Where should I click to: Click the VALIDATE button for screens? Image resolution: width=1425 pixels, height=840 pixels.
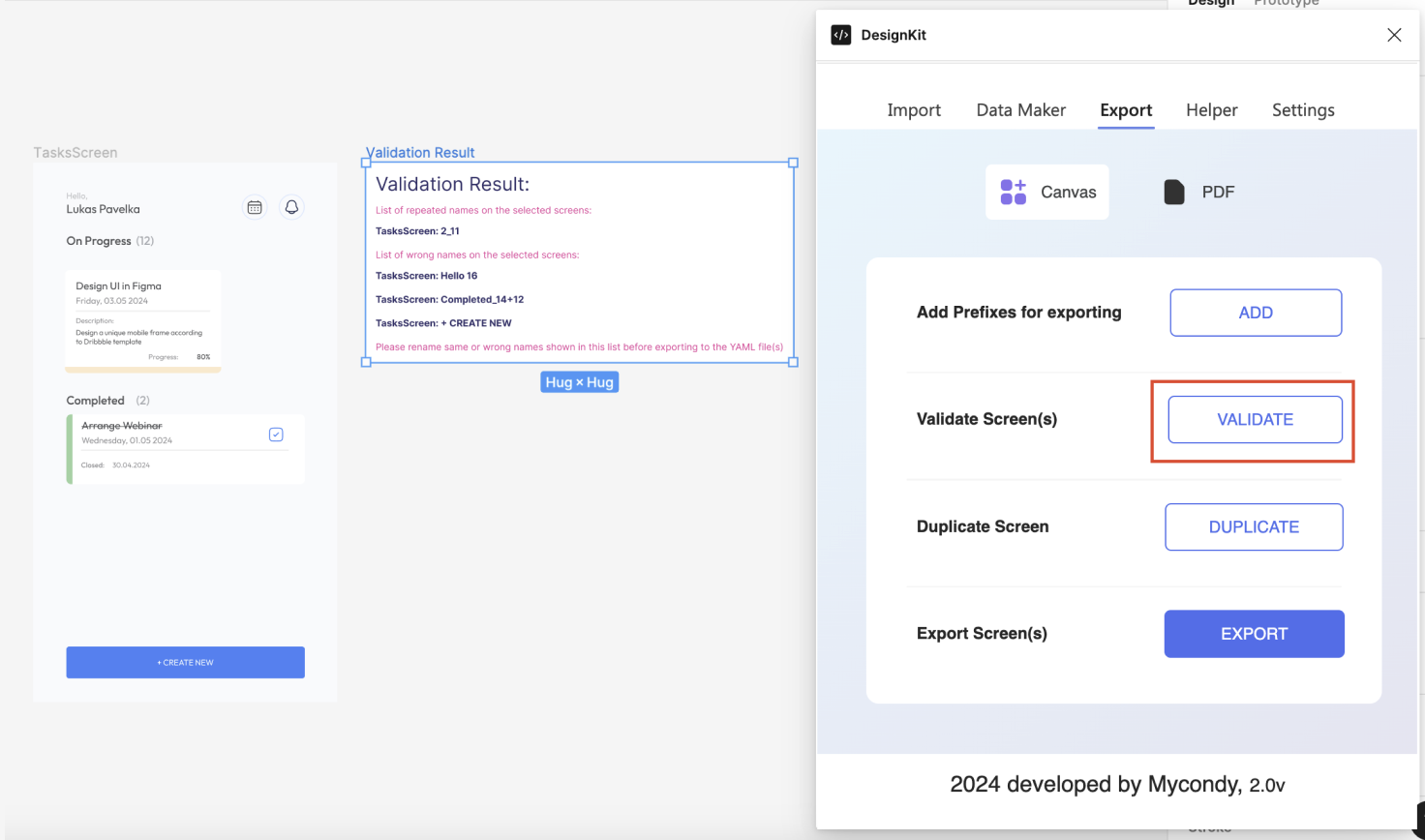1254,419
